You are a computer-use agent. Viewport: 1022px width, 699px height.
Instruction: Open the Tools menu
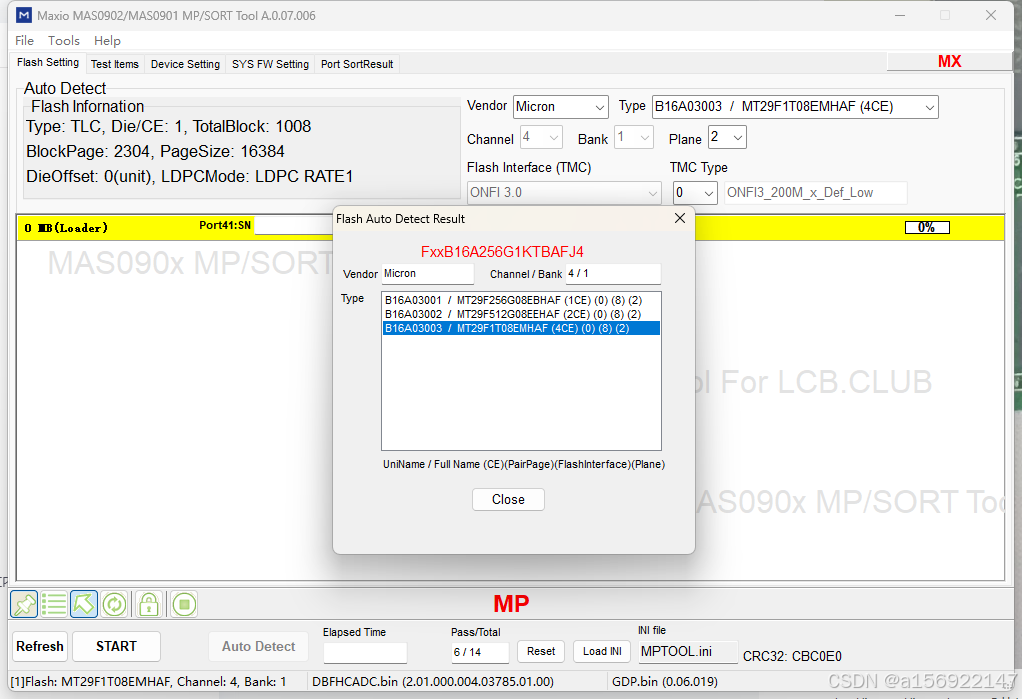(x=63, y=40)
